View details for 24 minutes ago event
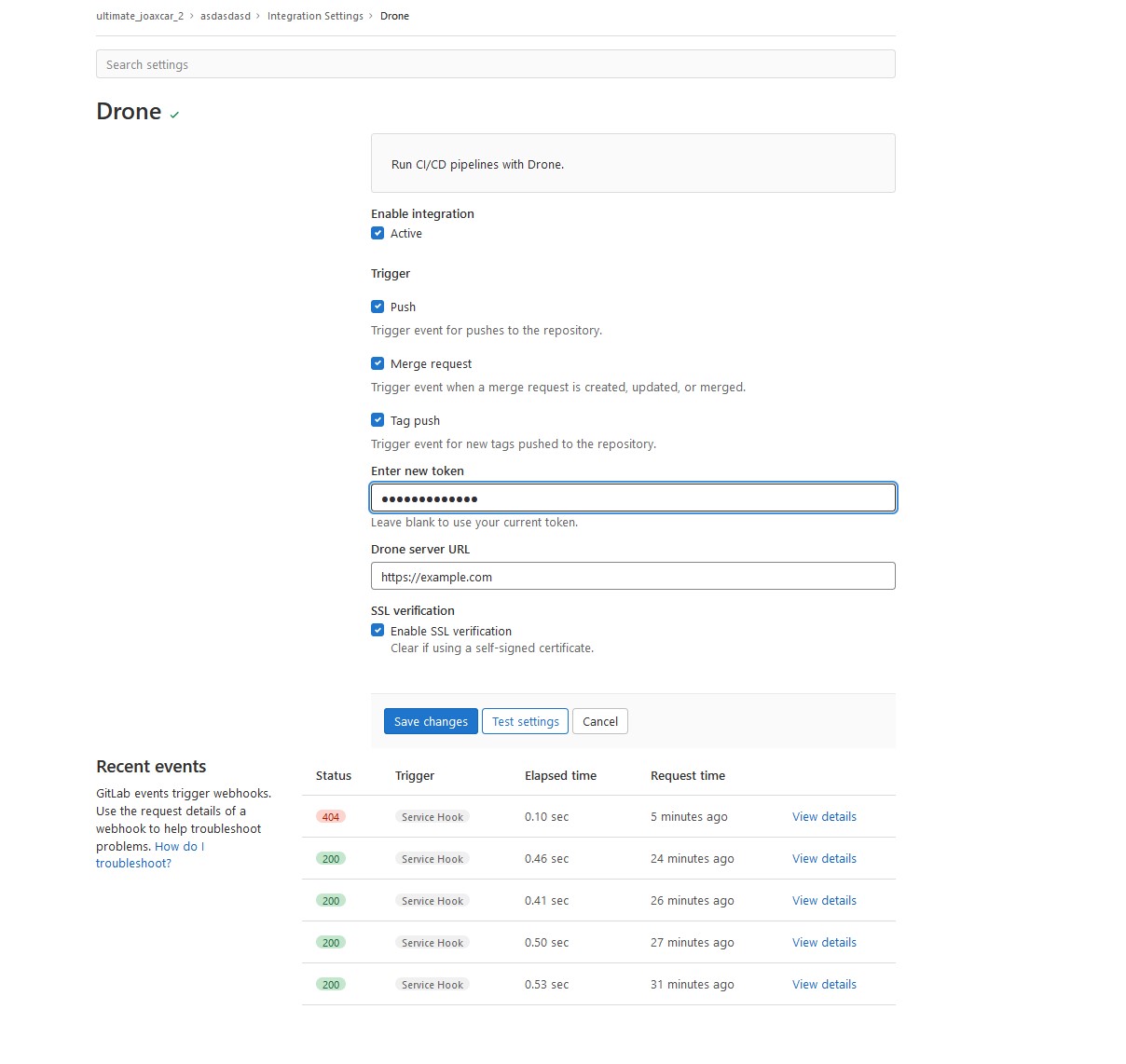This screenshot has width=1126, height=1064. point(824,859)
